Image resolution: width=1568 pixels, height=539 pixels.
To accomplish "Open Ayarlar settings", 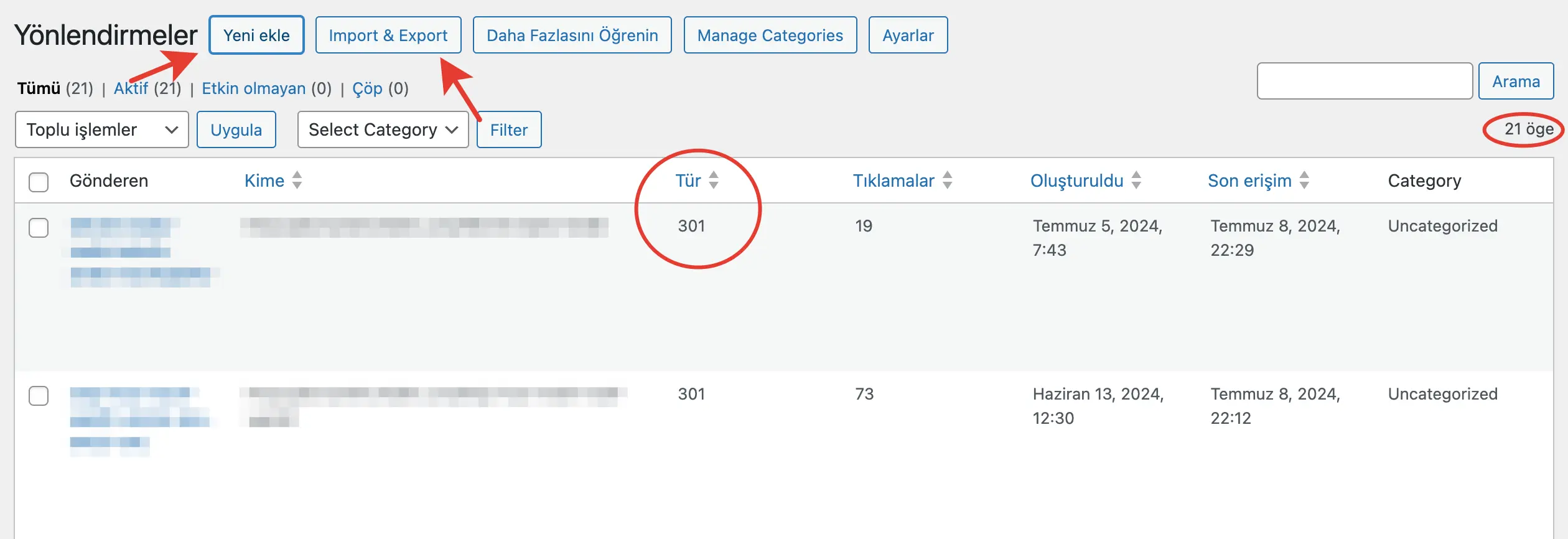I will click(908, 35).
